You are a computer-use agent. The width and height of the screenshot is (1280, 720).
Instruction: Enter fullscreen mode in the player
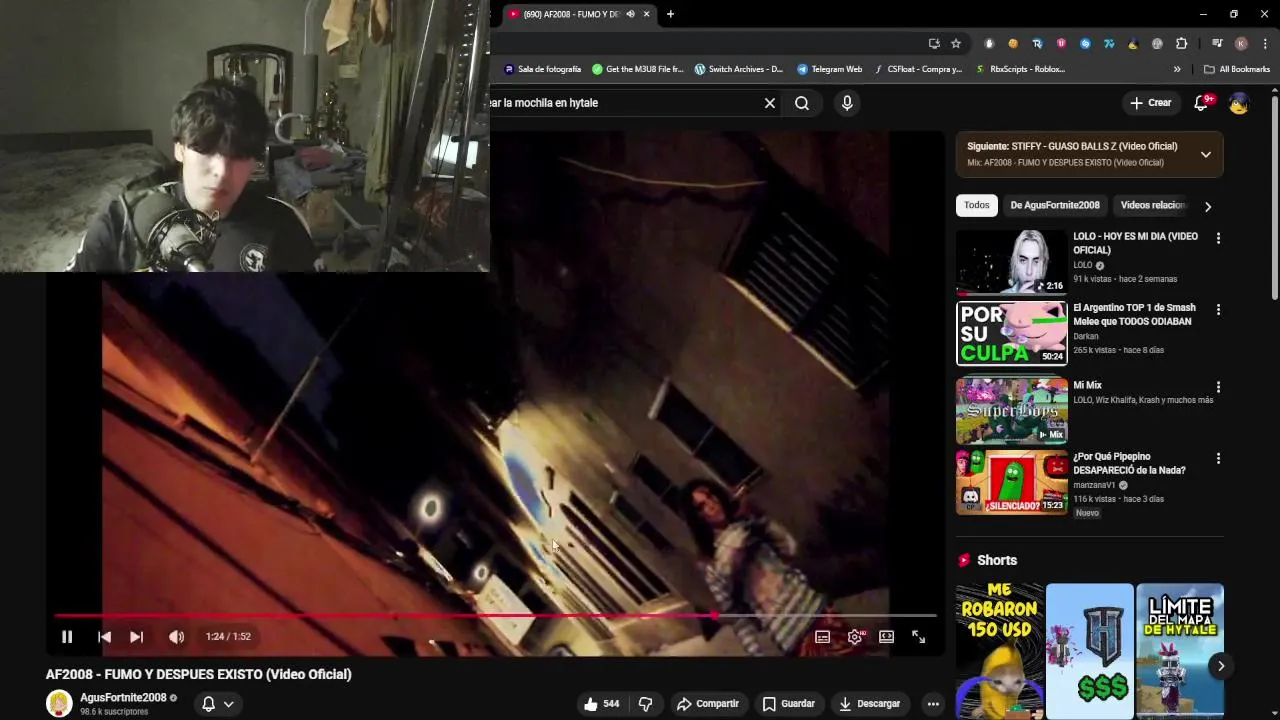(x=918, y=636)
